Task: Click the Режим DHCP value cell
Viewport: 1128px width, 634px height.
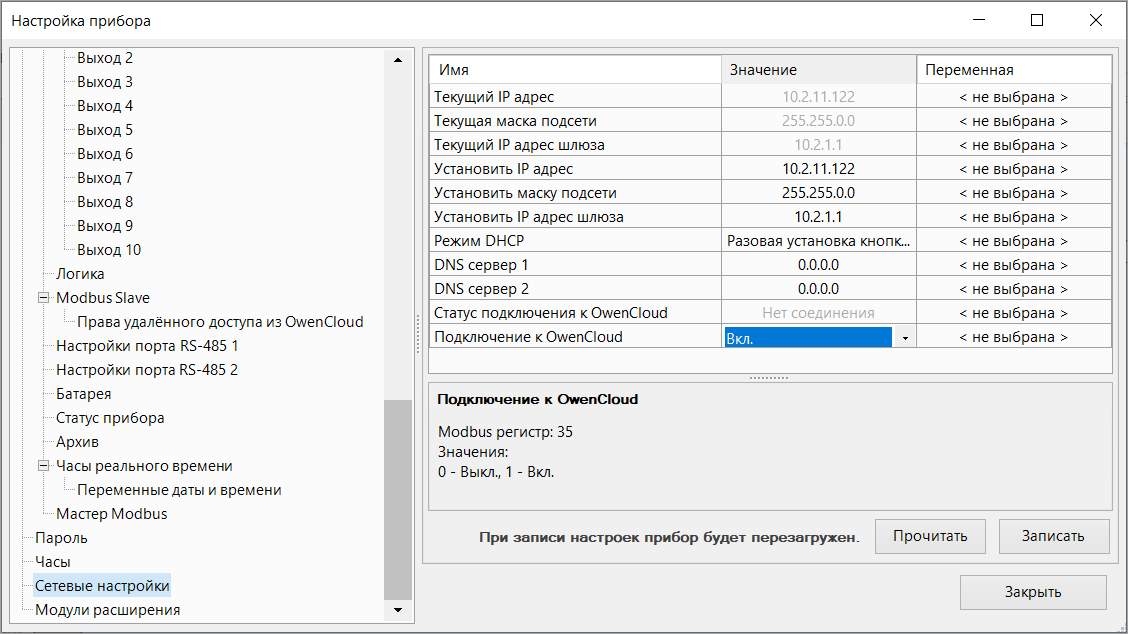Action: click(818, 241)
